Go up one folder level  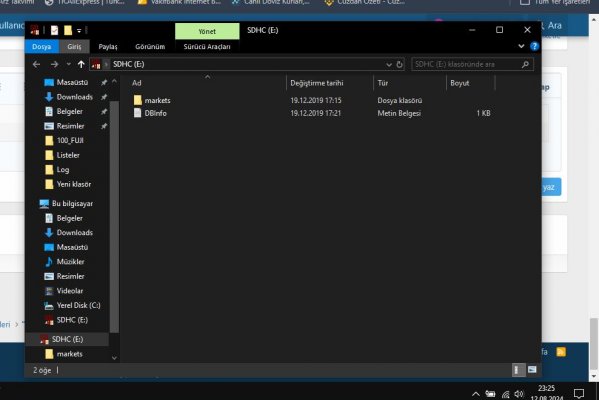[x=81, y=64]
